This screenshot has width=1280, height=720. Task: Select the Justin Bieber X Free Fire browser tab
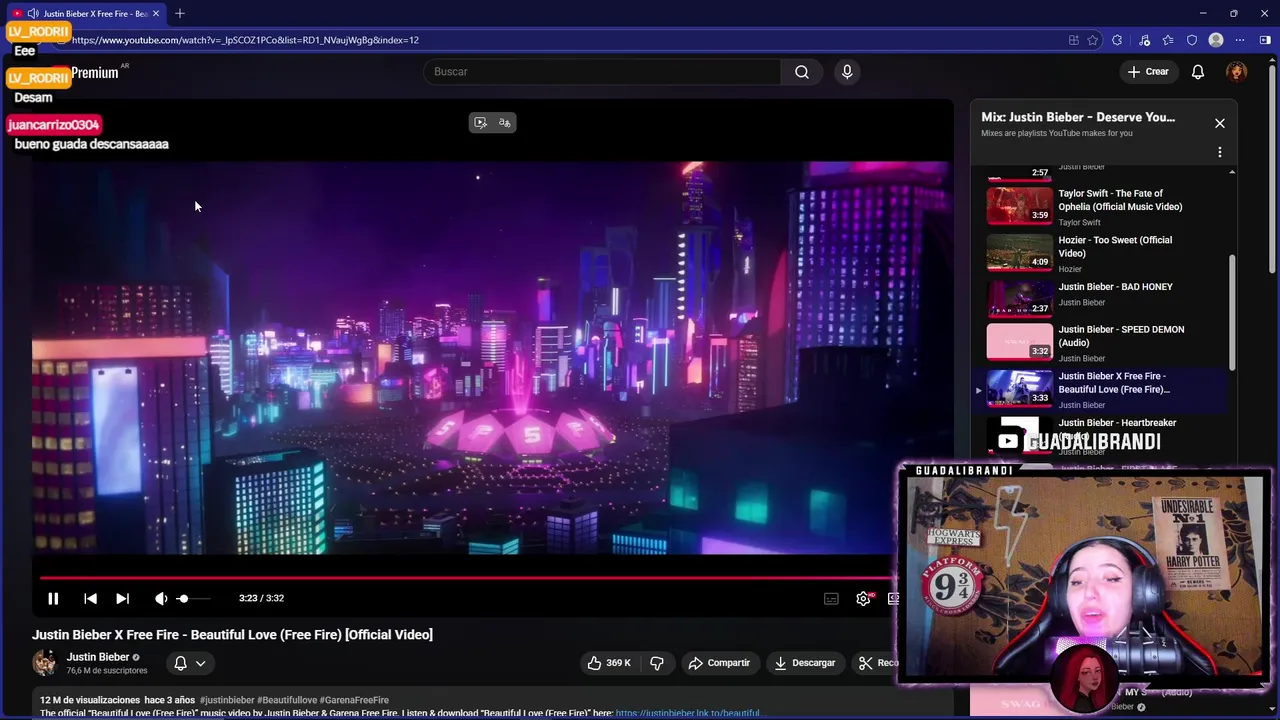point(86,13)
